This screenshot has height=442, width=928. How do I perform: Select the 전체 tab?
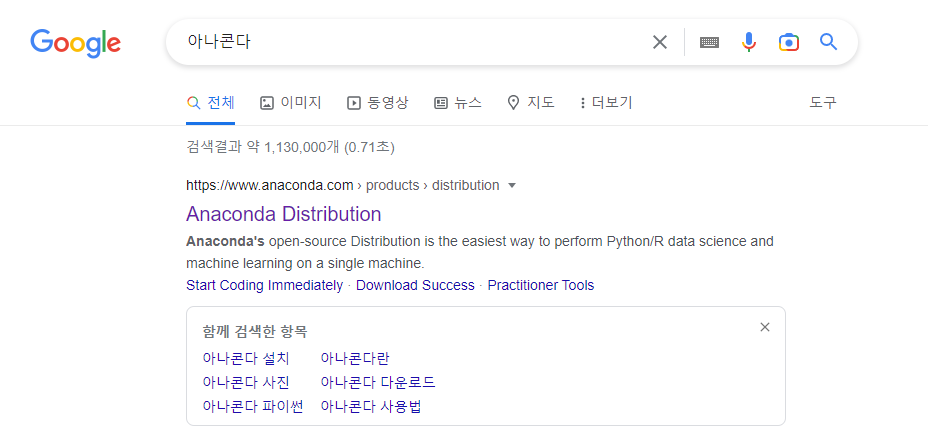pos(211,103)
